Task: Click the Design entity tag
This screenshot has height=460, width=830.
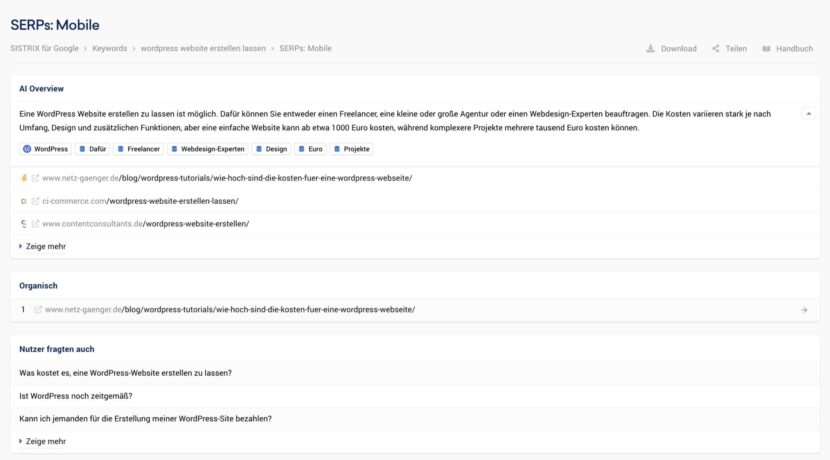Action: click(271, 149)
